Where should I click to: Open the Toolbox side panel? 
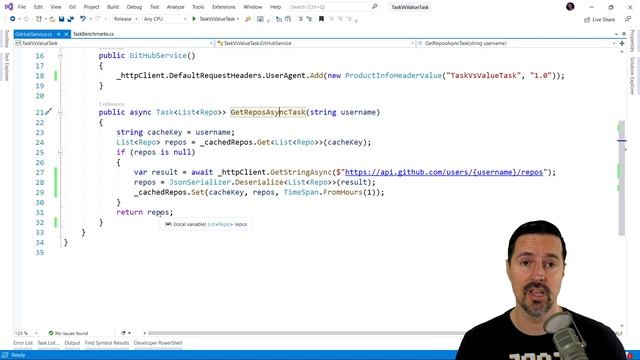[7, 39]
